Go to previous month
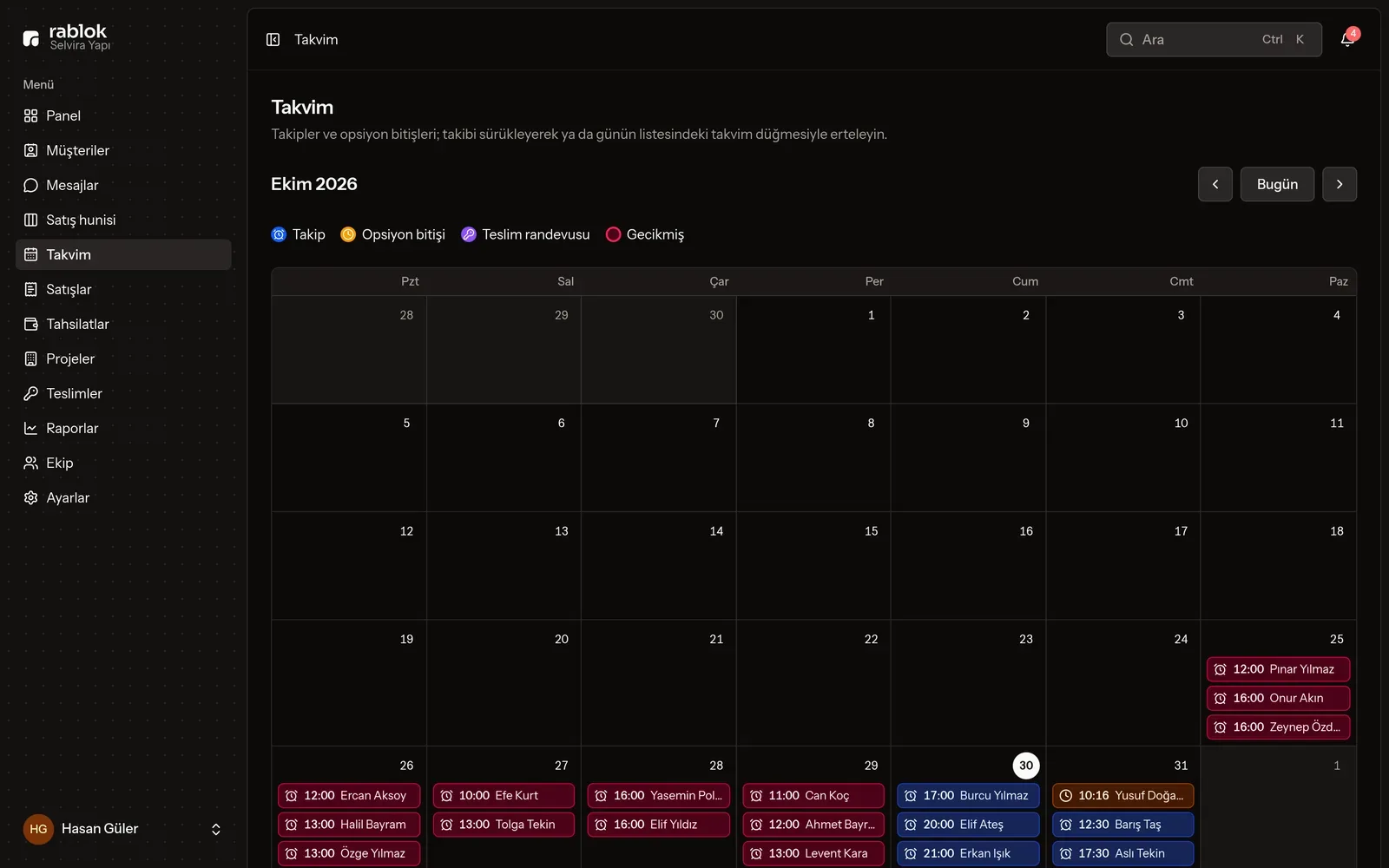The height and width of the screenshot is (868, 1389). point(1215,184)
